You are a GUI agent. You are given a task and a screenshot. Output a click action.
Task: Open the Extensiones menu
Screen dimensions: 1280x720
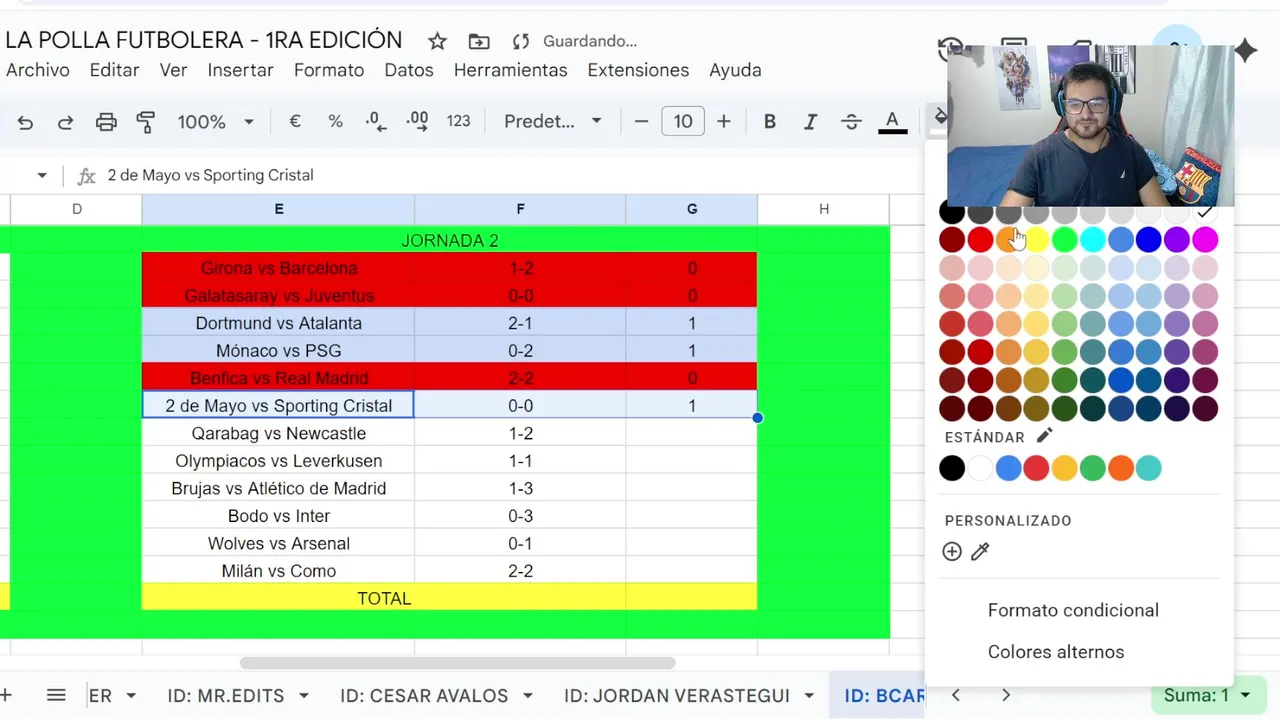[x=638, y=70]
